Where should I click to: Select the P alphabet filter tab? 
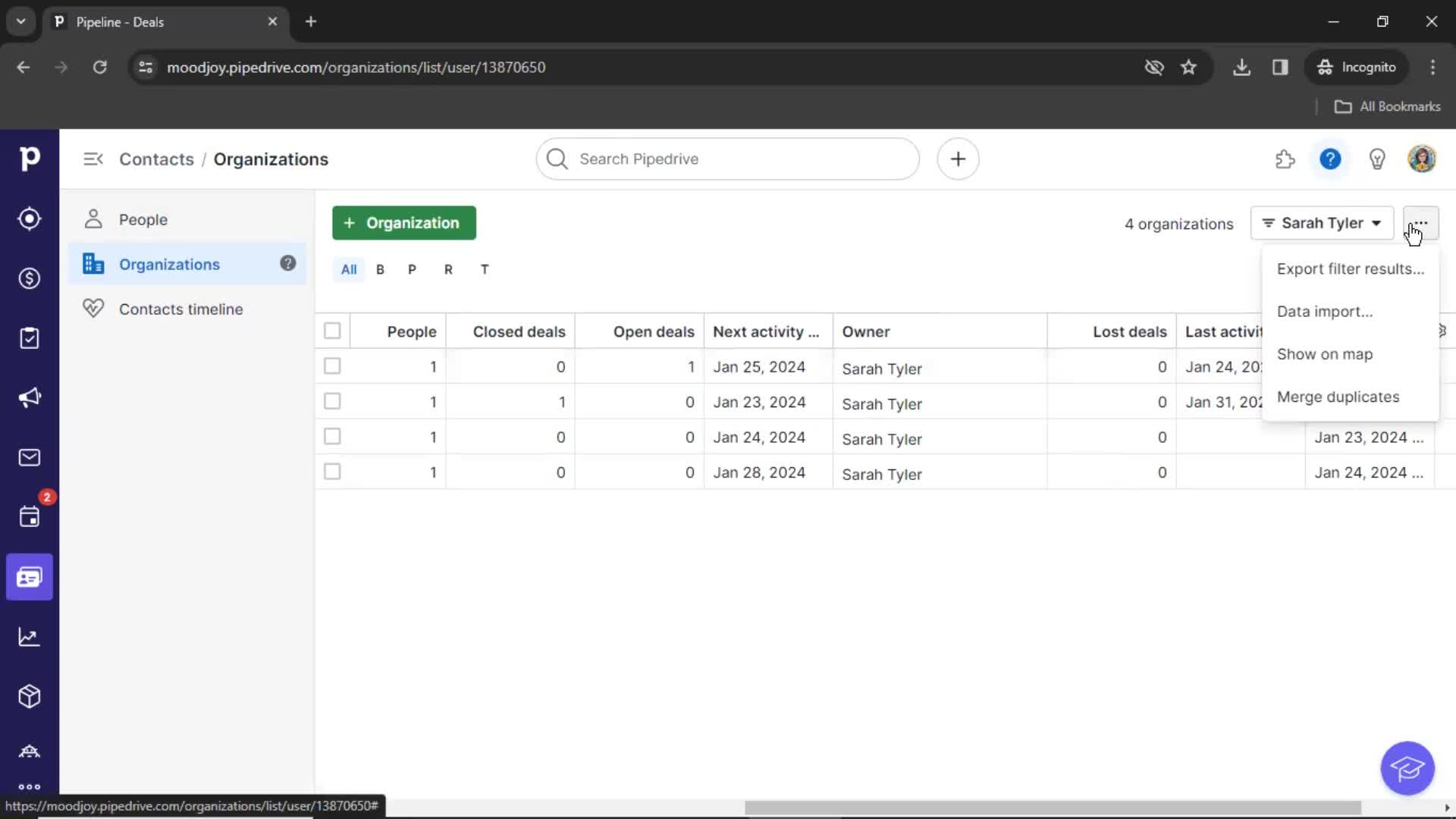pos(412,269)
